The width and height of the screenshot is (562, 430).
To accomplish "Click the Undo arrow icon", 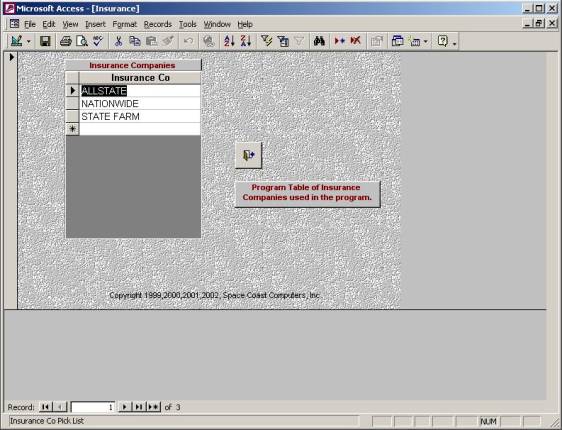I will point(188,41).
